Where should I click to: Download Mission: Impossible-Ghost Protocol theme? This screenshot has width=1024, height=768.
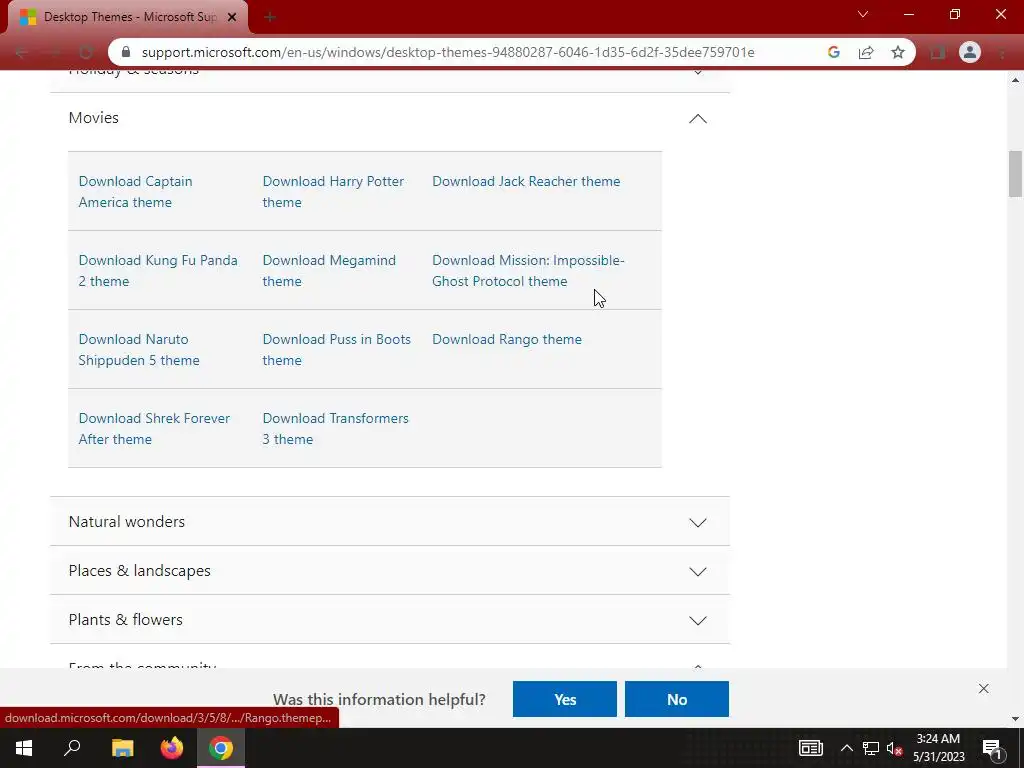pyautogui.click(x=528, y=270)
